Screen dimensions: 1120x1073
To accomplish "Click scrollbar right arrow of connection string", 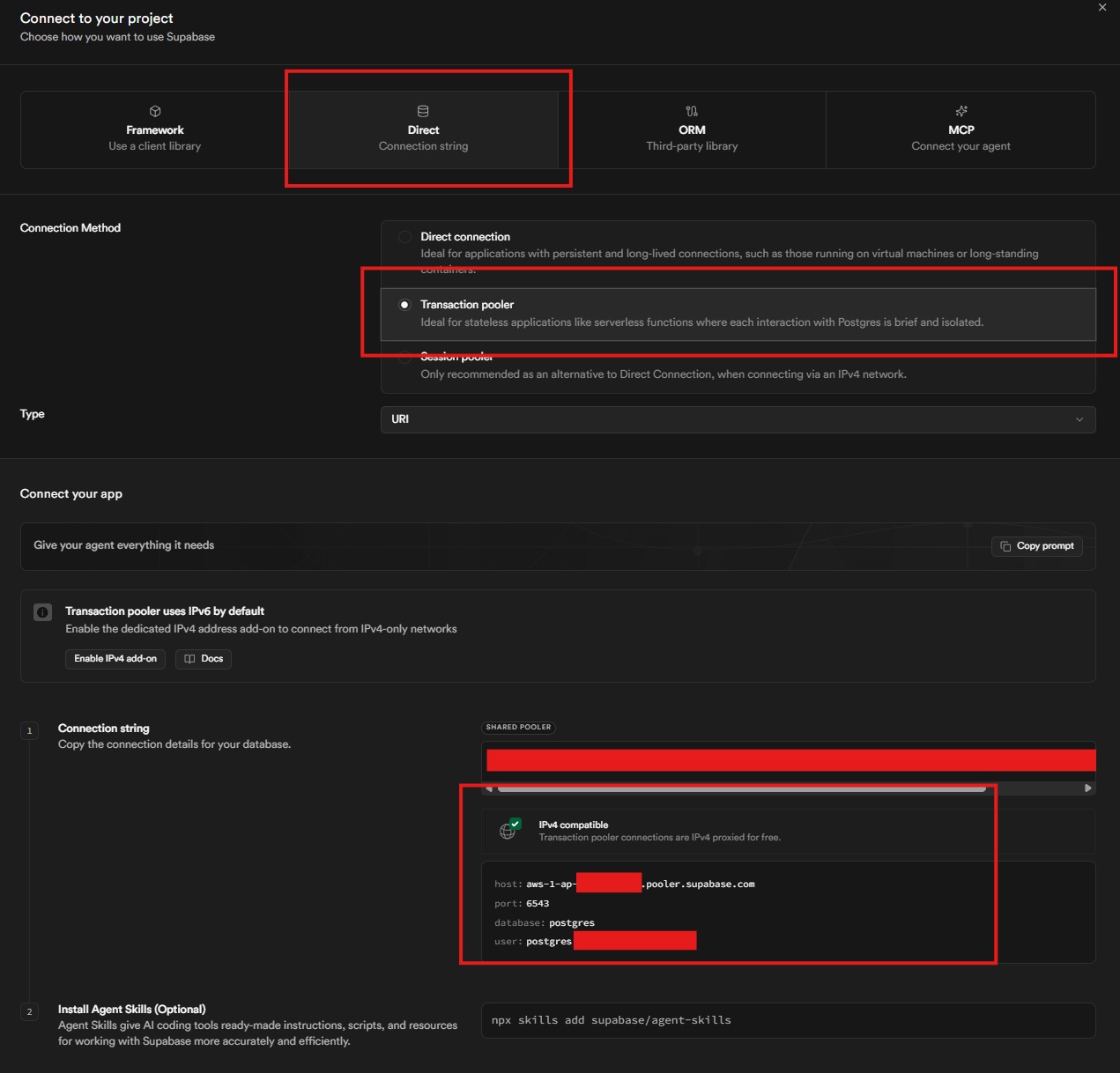I will point(1088,788).
